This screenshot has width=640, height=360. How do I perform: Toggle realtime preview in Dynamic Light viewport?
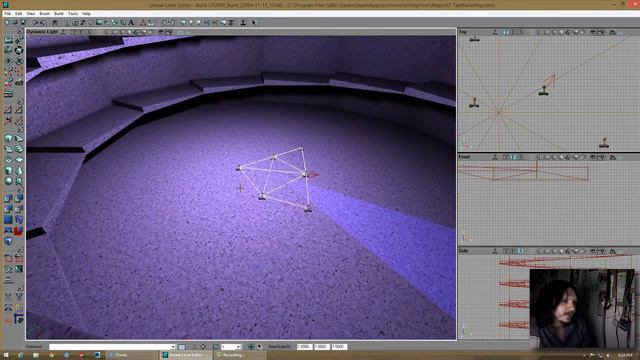(x=63, y=32)
